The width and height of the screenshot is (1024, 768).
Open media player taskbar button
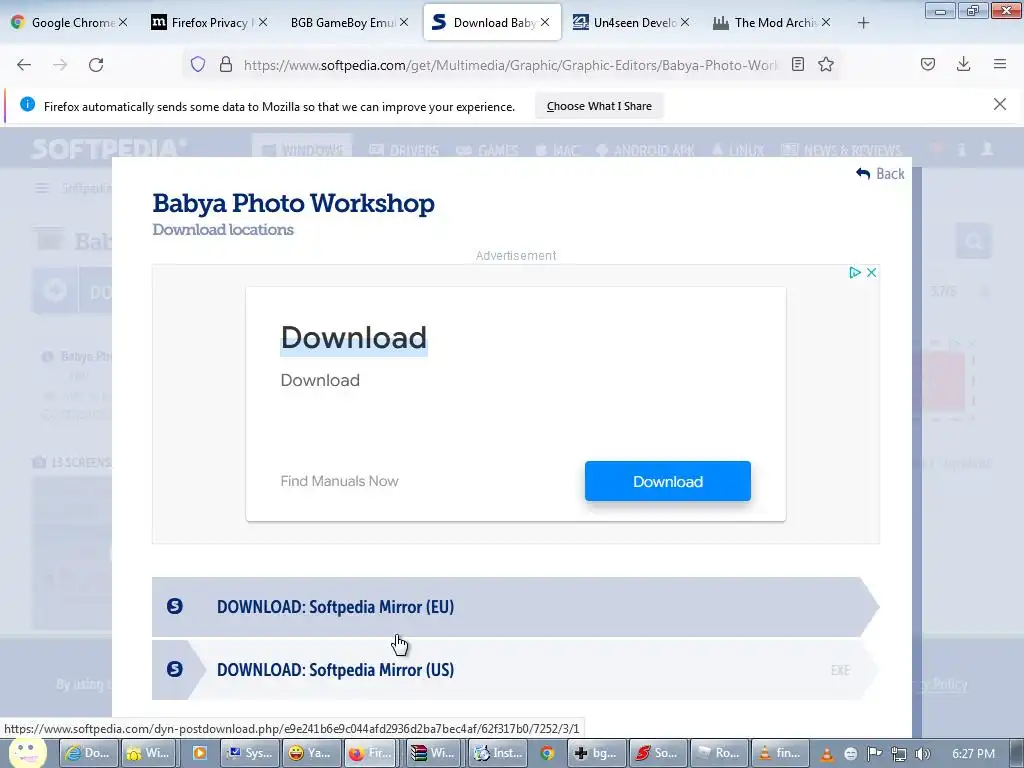tap(199, 753)
